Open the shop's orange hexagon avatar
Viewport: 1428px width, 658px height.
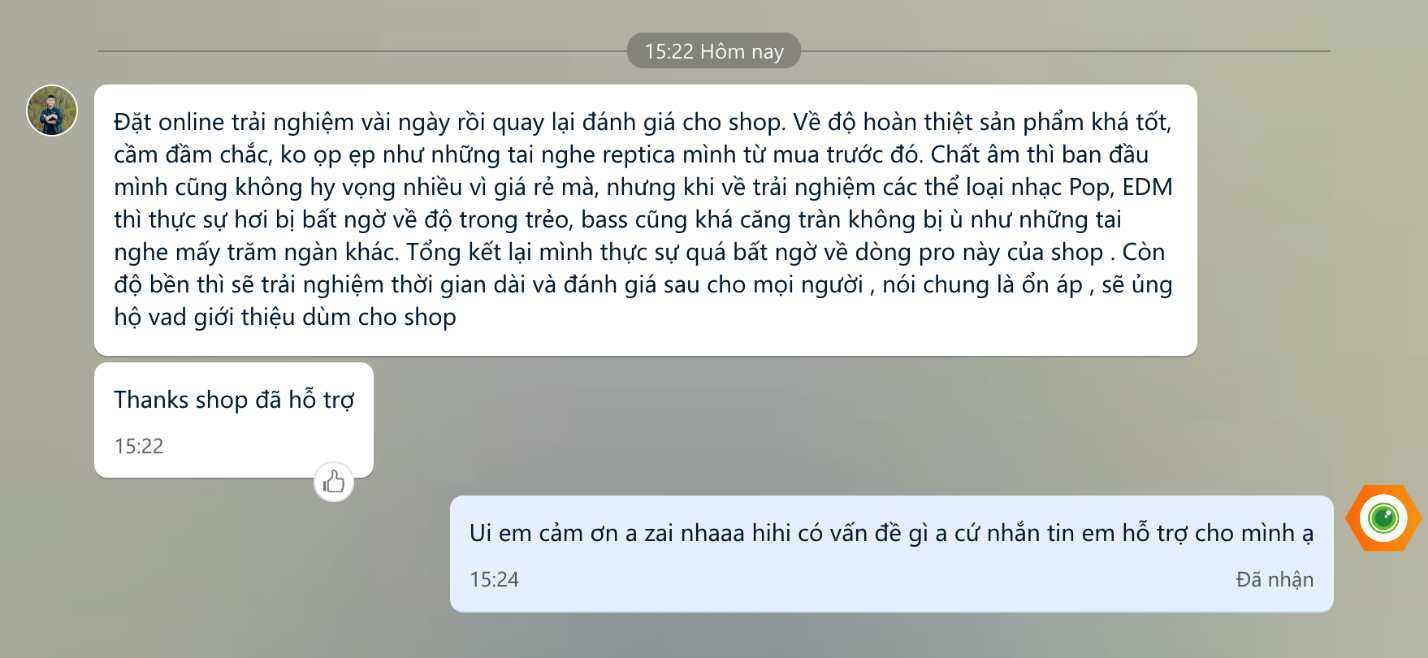click(1384, 518)
